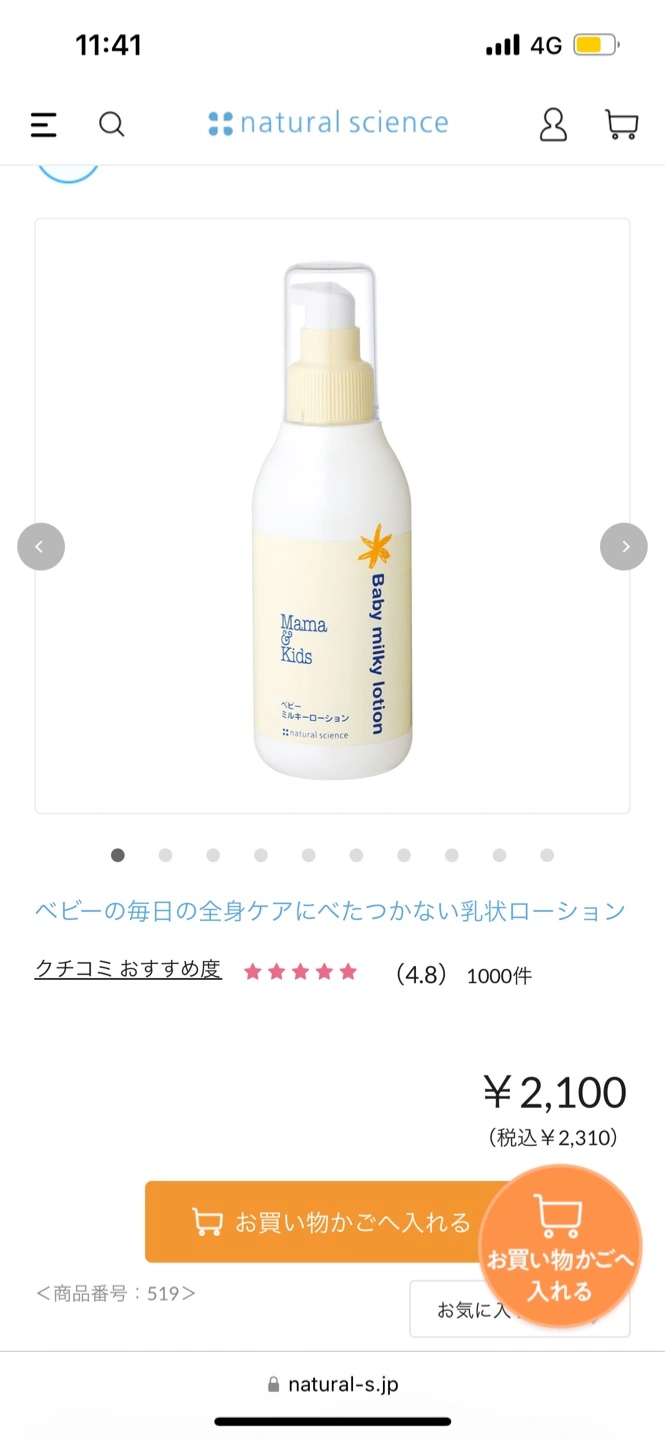Open the shopping cart icon in header
Viewport: 665px width, 1440px height.
[622, 124]
